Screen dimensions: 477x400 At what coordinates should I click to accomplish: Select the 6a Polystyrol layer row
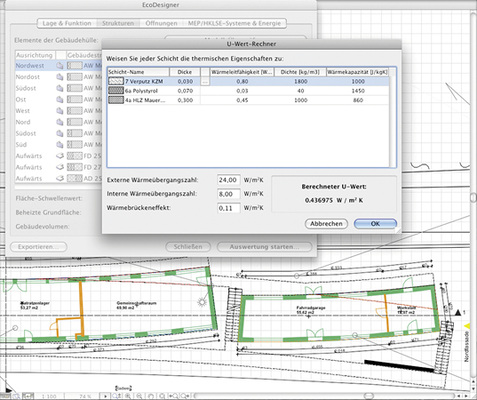(x=248, y=91)
